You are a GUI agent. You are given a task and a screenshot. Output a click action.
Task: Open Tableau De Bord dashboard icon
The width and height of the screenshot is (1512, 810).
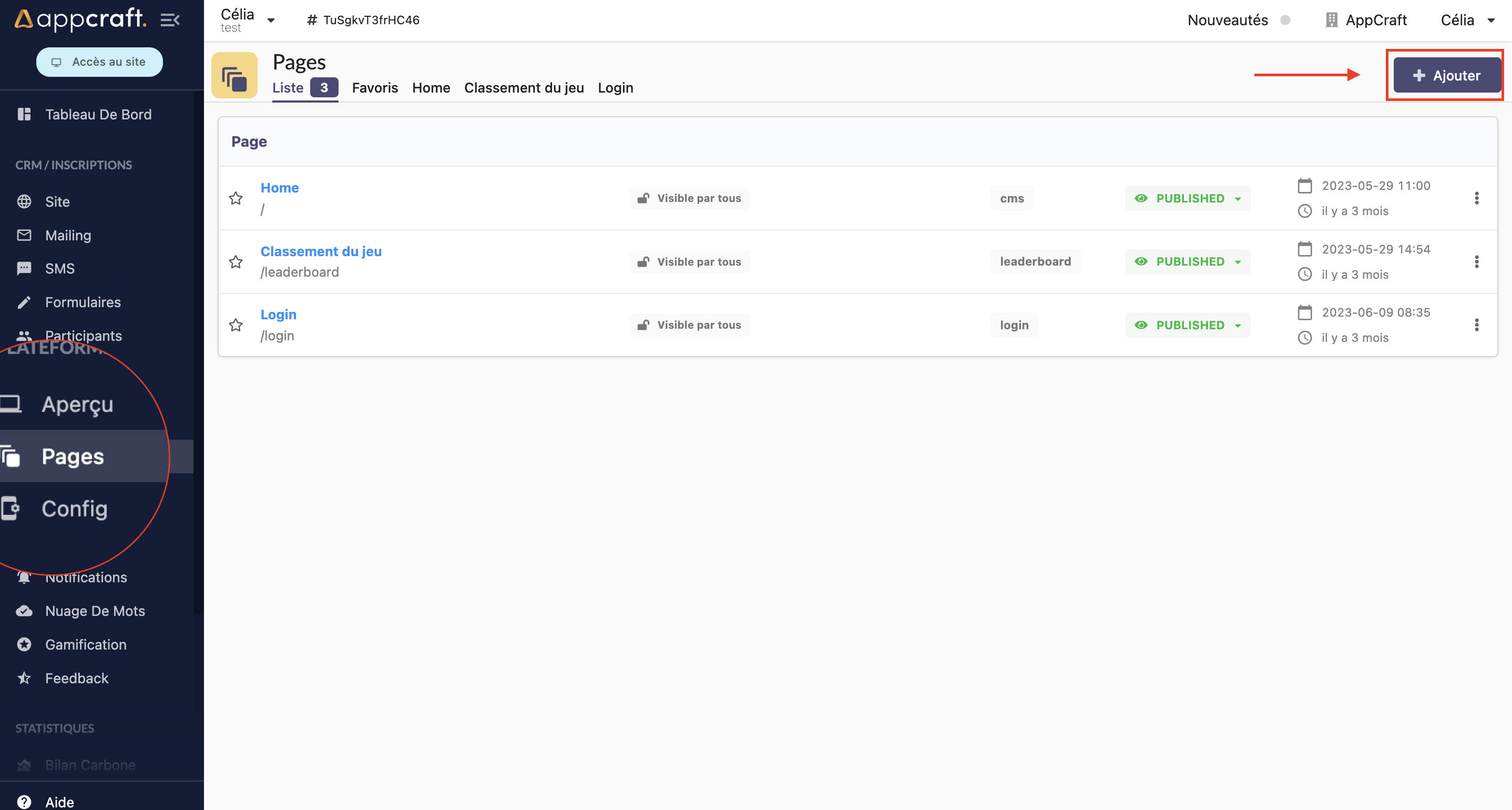pyautogui.click(x=24, y=114)
